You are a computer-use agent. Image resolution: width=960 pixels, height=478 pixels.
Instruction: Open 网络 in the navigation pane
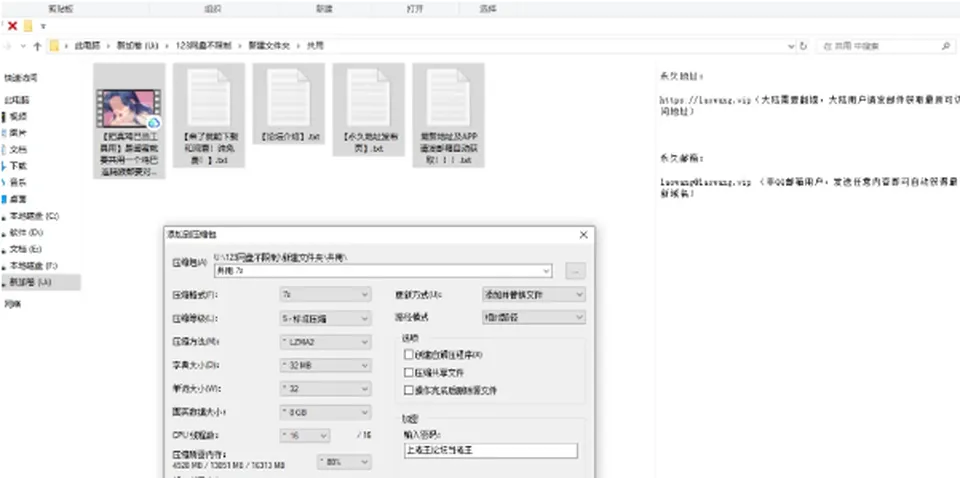tap(12, 304)
